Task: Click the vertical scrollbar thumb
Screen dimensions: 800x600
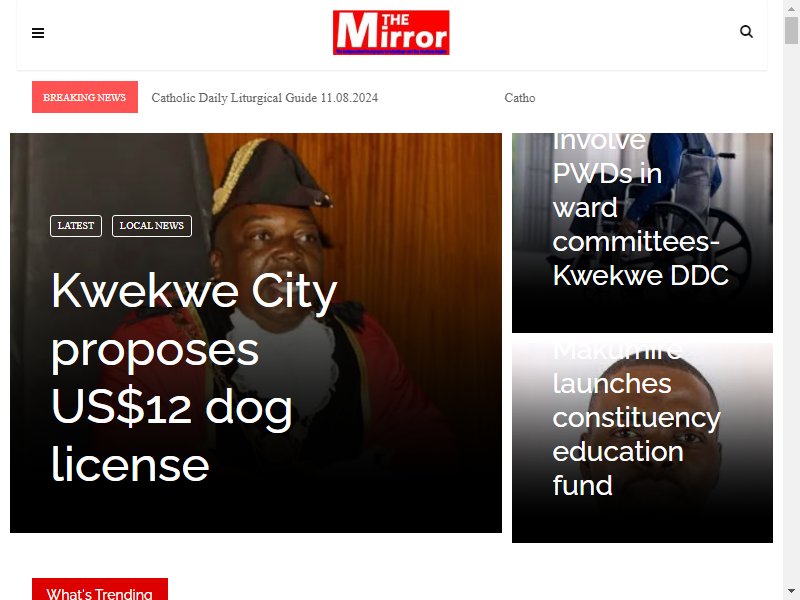Action: tap(791, 30)
